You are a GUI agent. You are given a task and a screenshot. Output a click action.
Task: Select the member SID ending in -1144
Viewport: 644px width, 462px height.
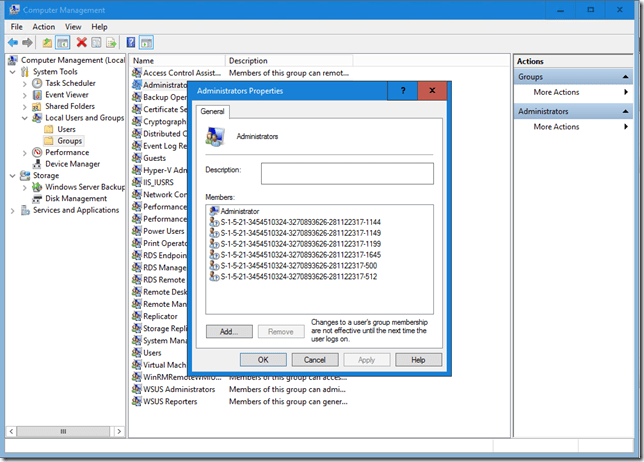point(300,222)
